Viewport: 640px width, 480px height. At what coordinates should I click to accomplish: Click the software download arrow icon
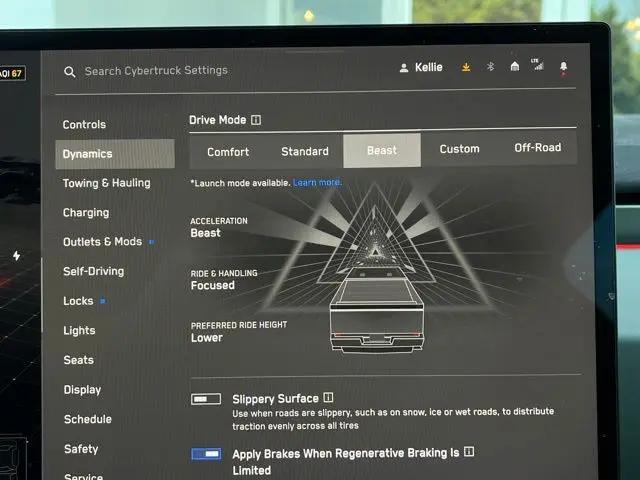click(466, 67)
